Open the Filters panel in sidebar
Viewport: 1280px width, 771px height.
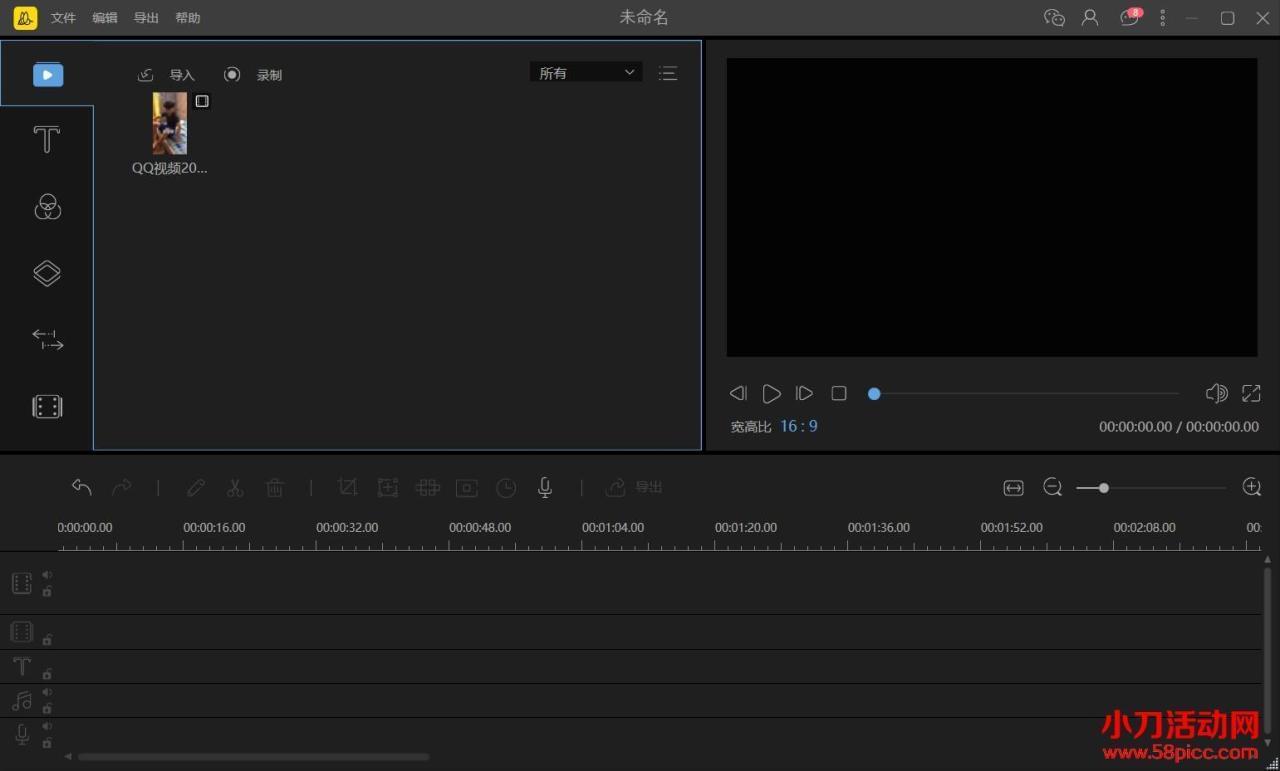pos(48,207)
